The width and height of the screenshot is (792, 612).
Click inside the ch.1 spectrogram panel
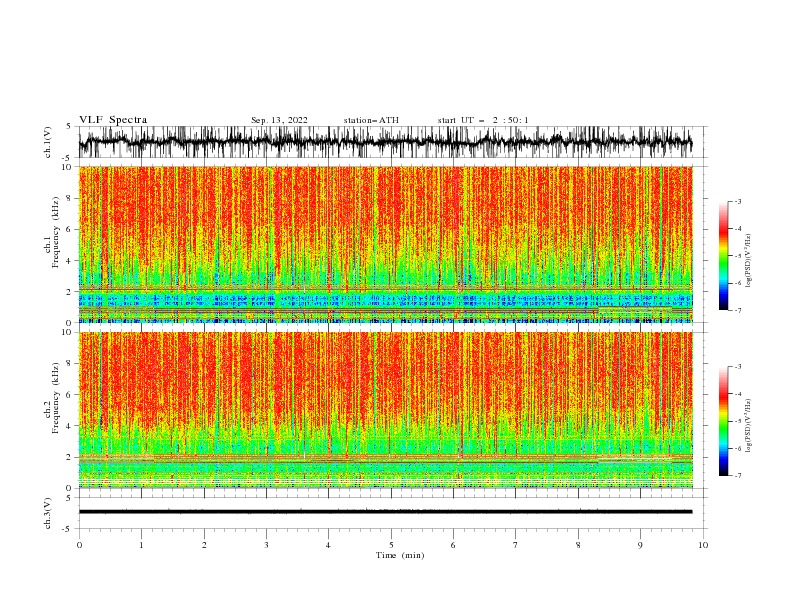coord(386,244)
